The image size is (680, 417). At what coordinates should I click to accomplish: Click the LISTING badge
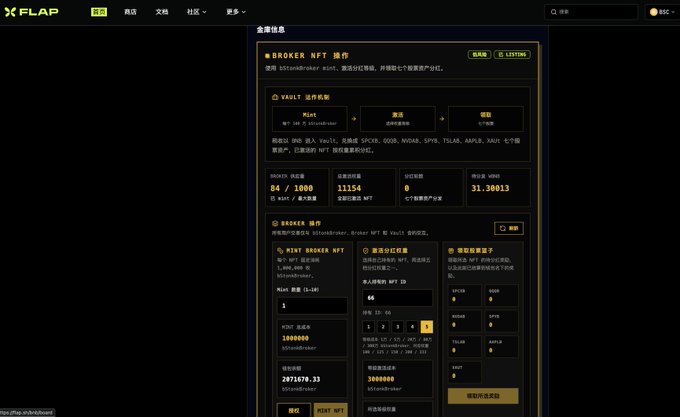(x=512, y=54)
